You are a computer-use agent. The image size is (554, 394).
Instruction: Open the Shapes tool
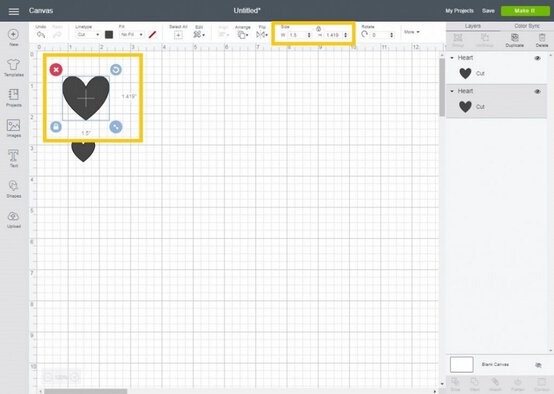[x=13, y=186]
